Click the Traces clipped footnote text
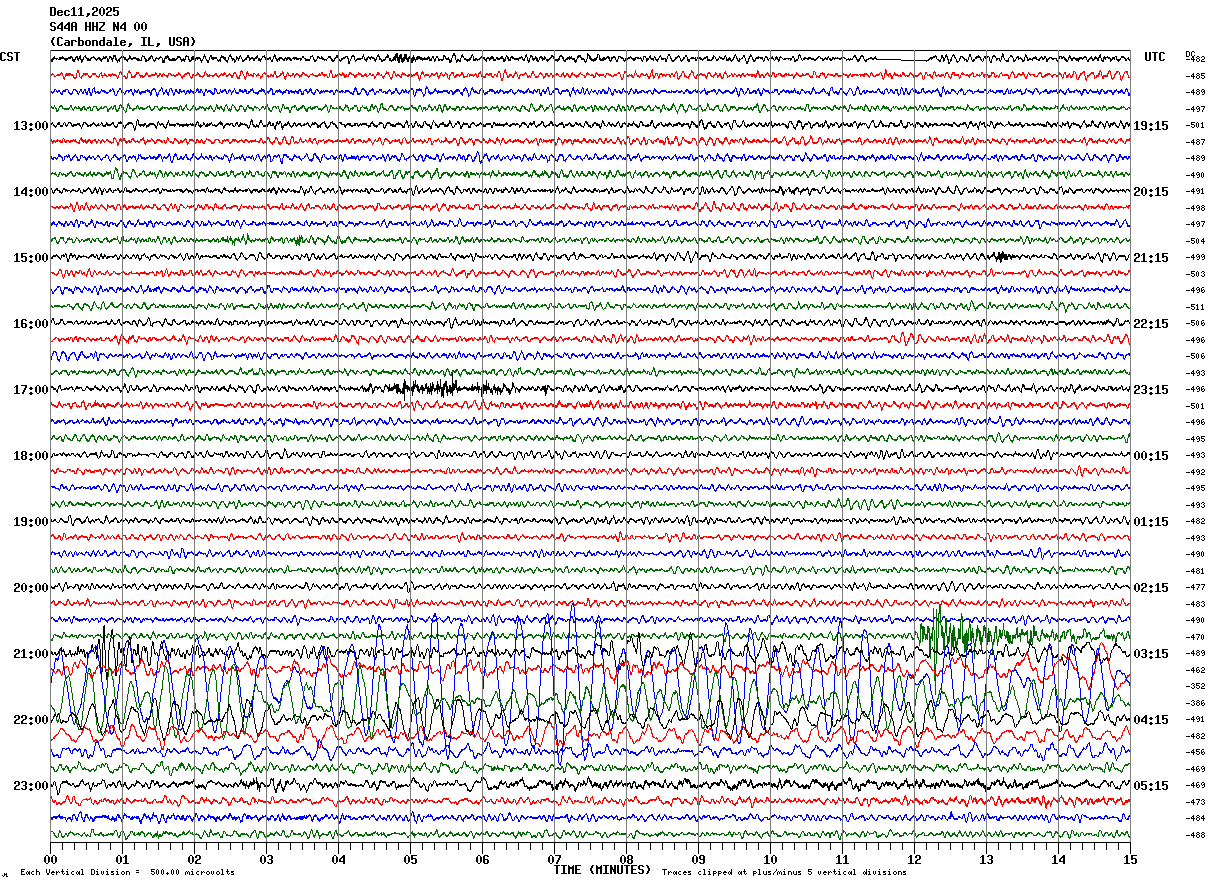Image resolution: width=1210 pixels, height=886 pixels. [x=784, y=873]
